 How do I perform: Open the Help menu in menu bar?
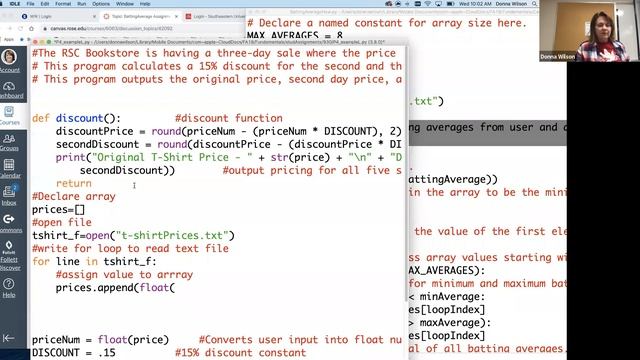click(x=145, y=4)
